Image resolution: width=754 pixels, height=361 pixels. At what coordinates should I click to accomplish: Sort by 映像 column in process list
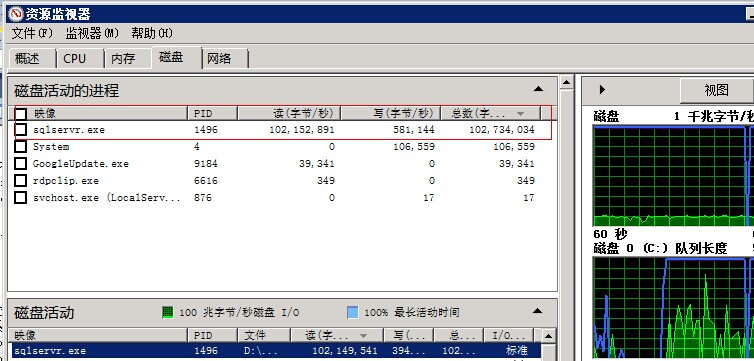point(106,113)
